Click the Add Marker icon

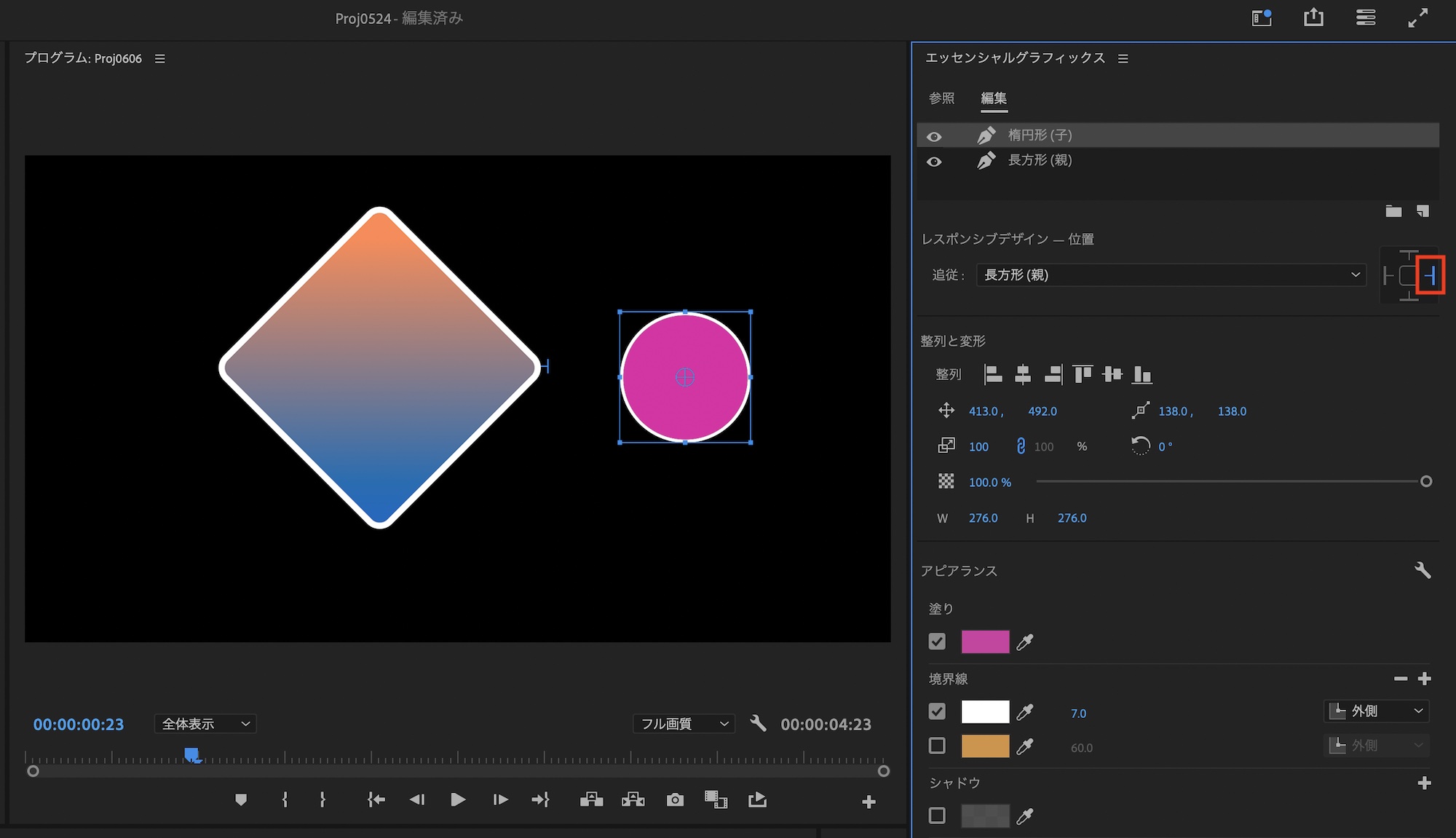pos(241,800)
